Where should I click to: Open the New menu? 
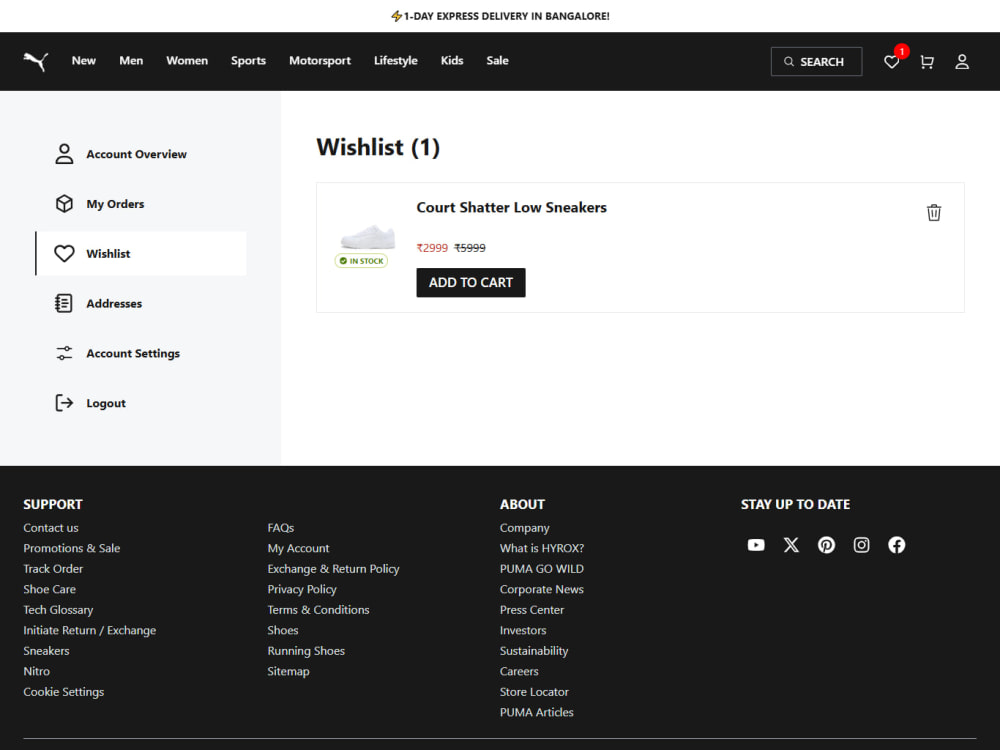point(84,61)
